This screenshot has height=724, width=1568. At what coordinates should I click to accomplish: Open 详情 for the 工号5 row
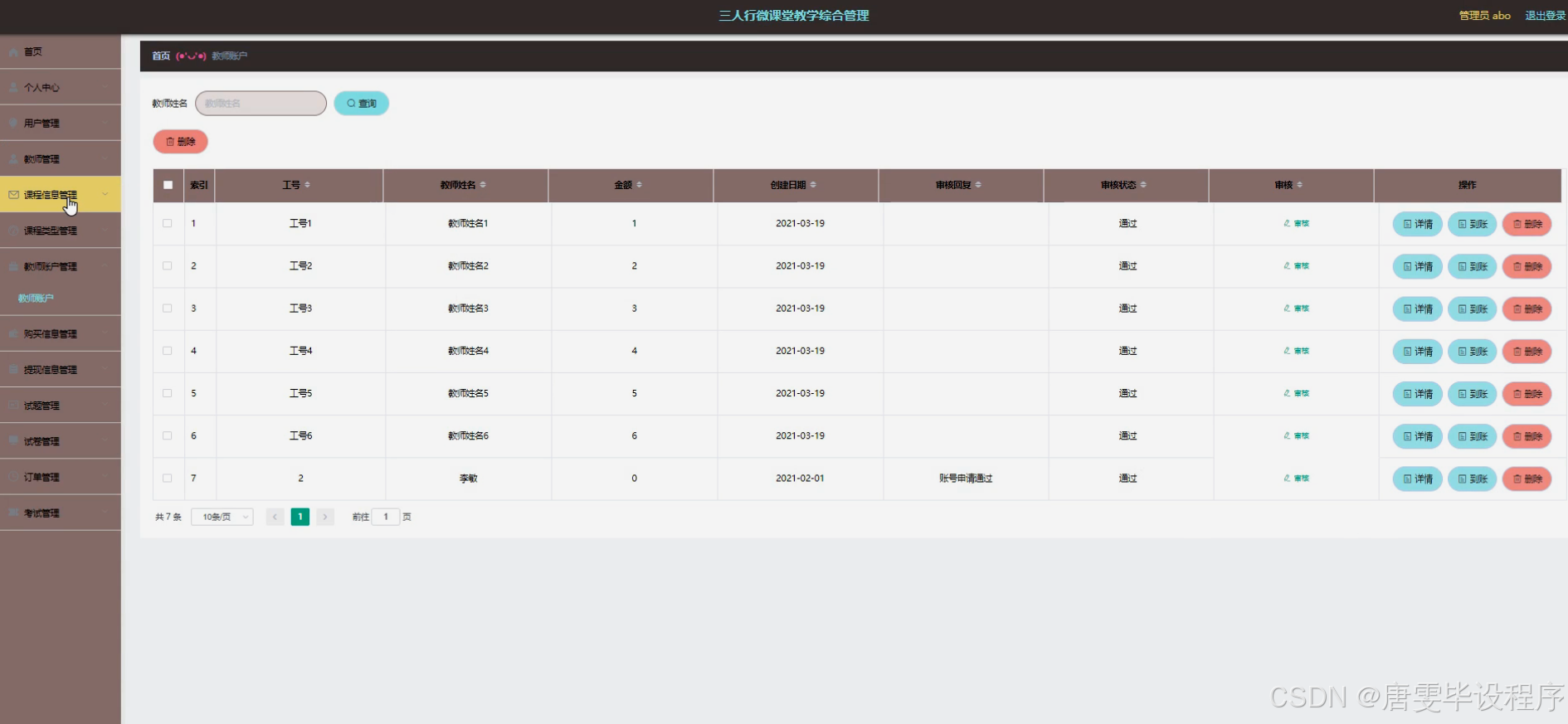pyautogui.click(x=1417, y=394)
